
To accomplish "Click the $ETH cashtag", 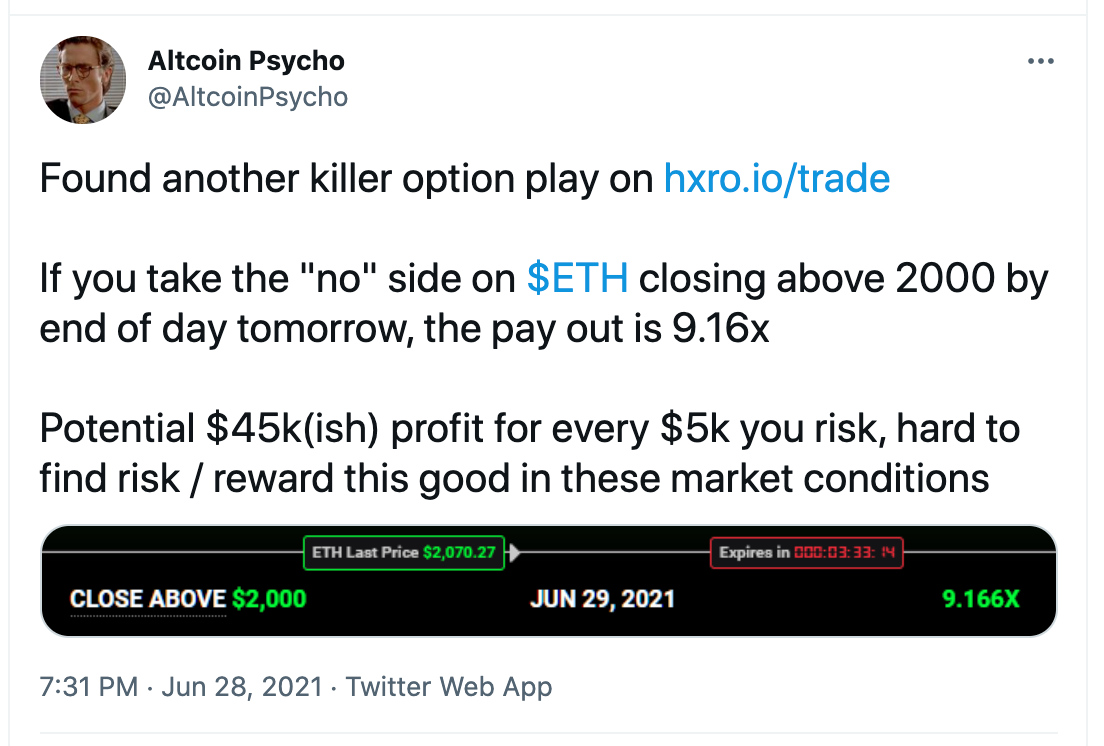I will [577, 279].
